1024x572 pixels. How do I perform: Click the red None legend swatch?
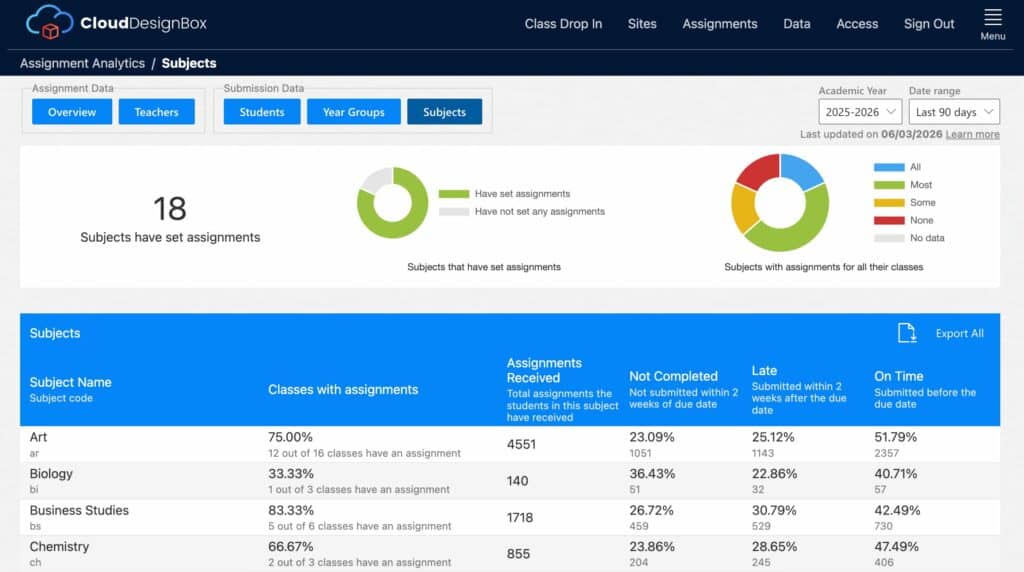889,220
